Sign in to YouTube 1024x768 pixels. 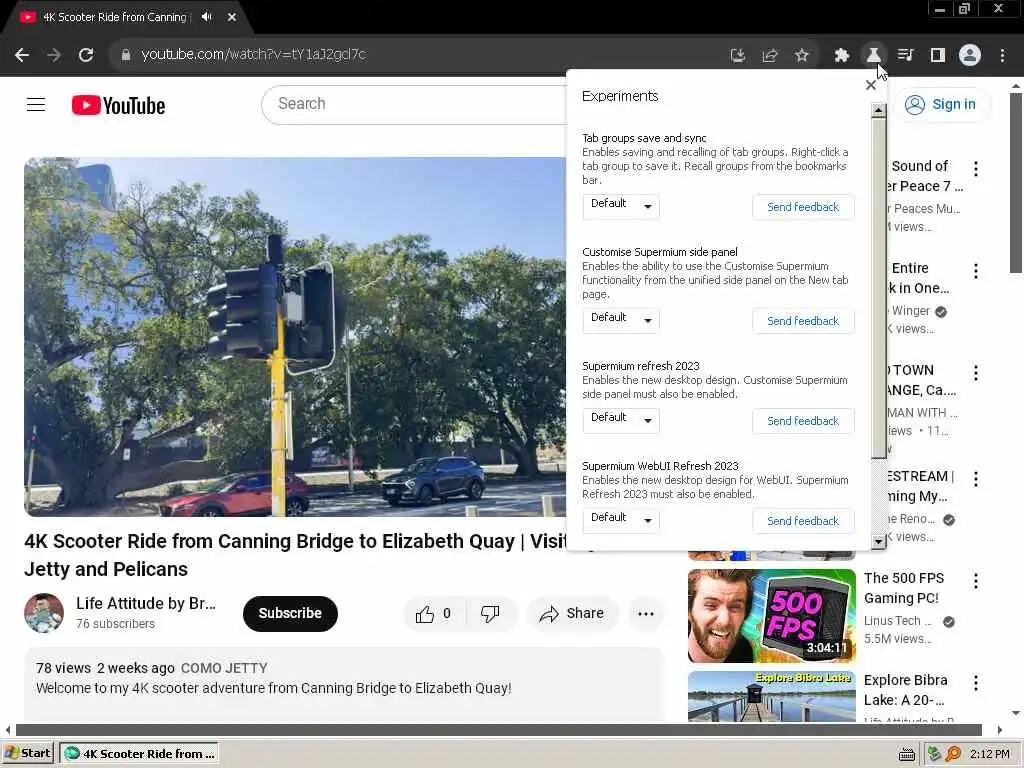click(941, 104)
